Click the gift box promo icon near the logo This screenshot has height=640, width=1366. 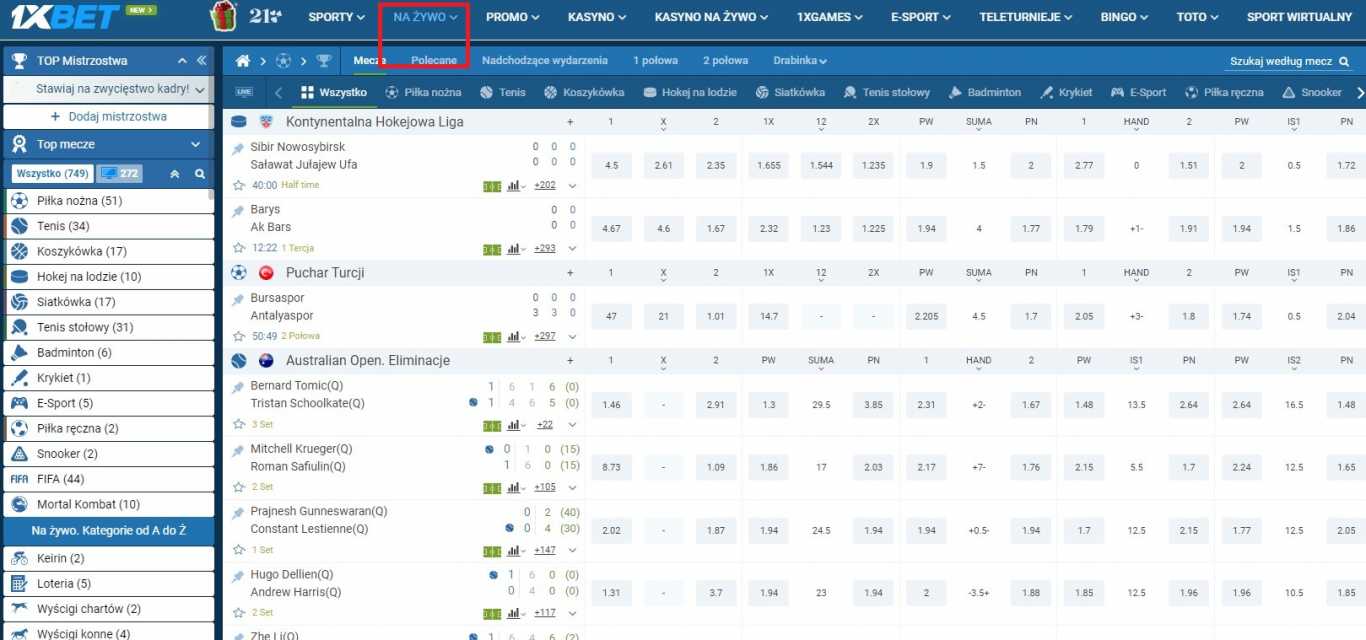coord(221,16)
